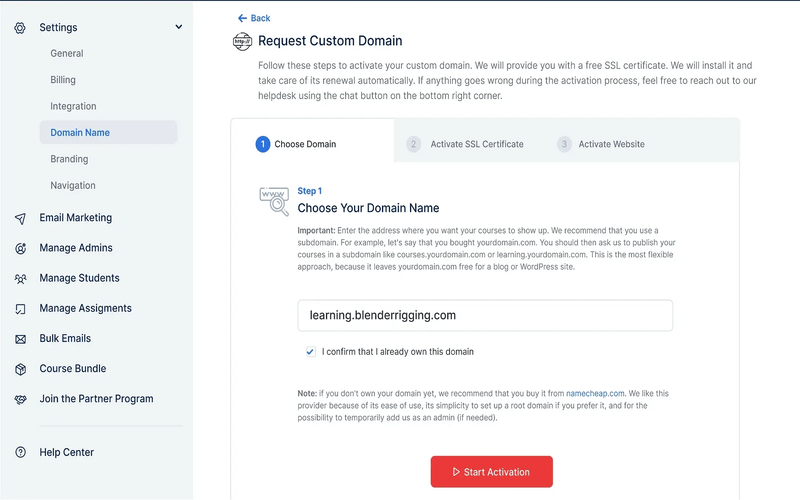The width and height of the screenshot is (800, 500).
Task: Switch to the Activate SSL Certificate tab
Action: click(476, 144)
